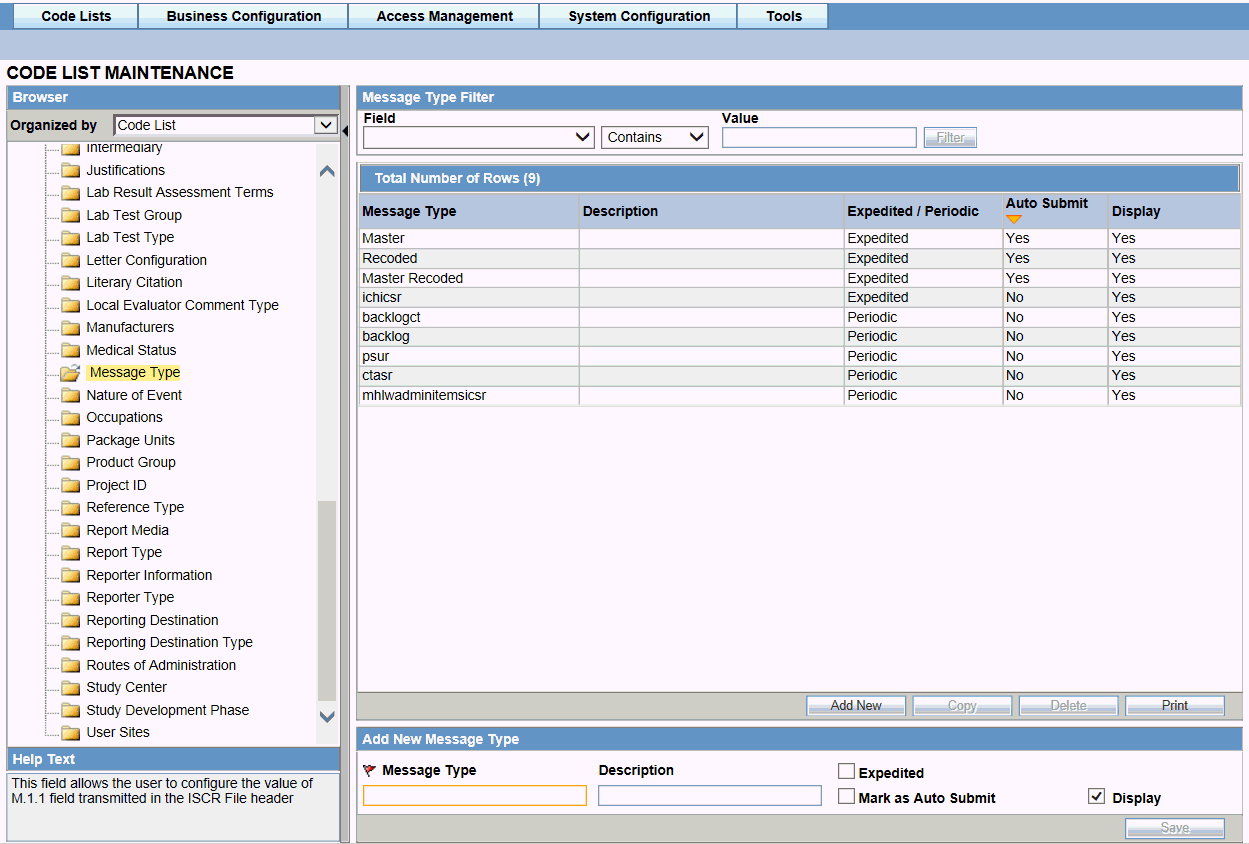This screenshot has height=844, width=1249.
Task: Click the open folder icon for Message Type
Action: pyautogui.click(x=70, y=373)
